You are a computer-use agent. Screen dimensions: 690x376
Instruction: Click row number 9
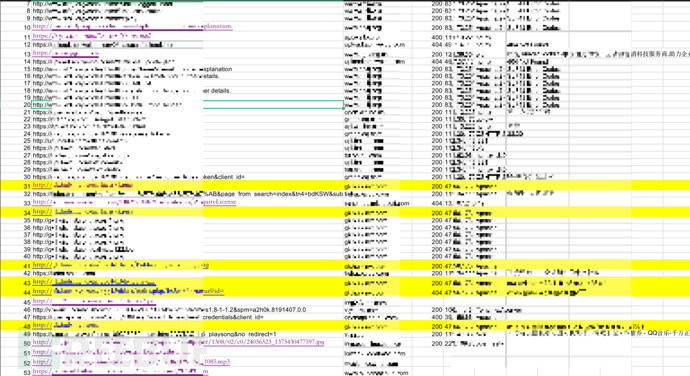point(29,18)
